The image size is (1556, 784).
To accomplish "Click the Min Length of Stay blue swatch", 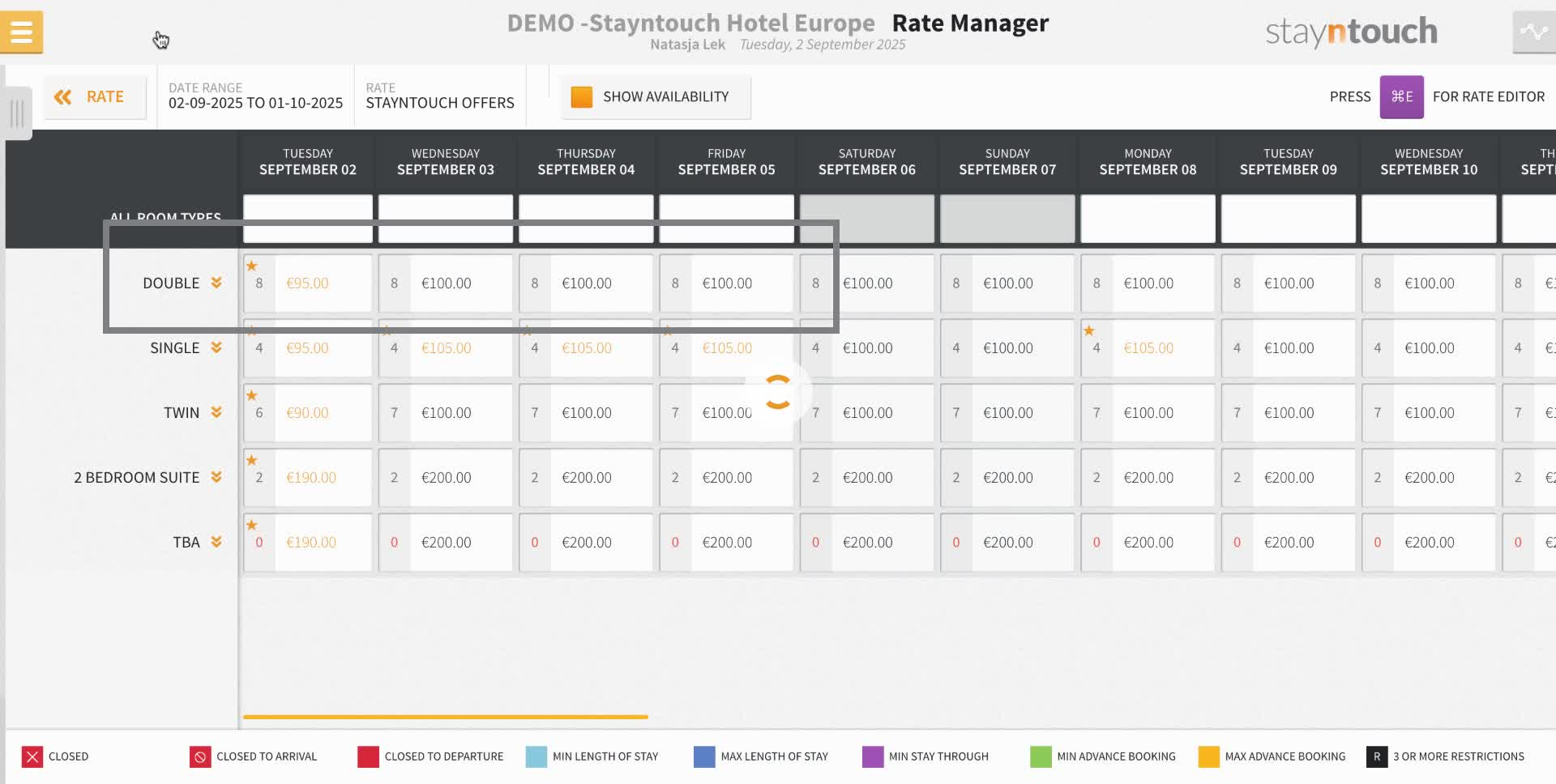I will [x=536, y=756].
